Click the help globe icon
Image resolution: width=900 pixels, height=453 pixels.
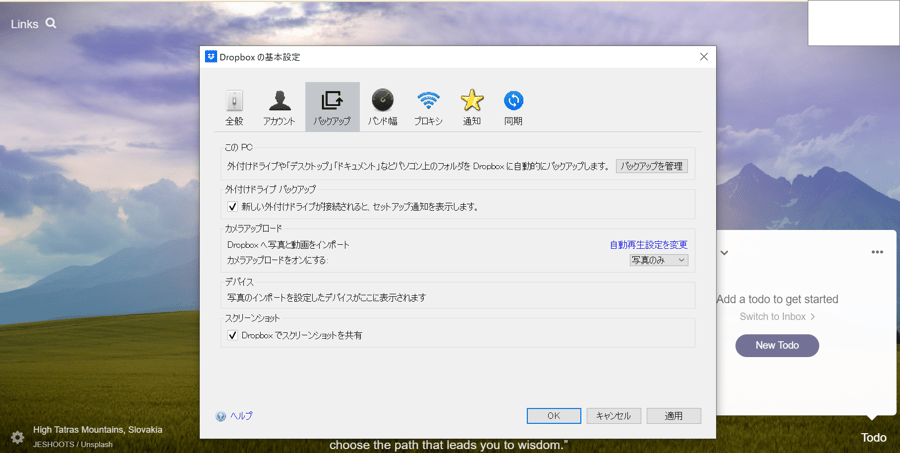point(221,417)
